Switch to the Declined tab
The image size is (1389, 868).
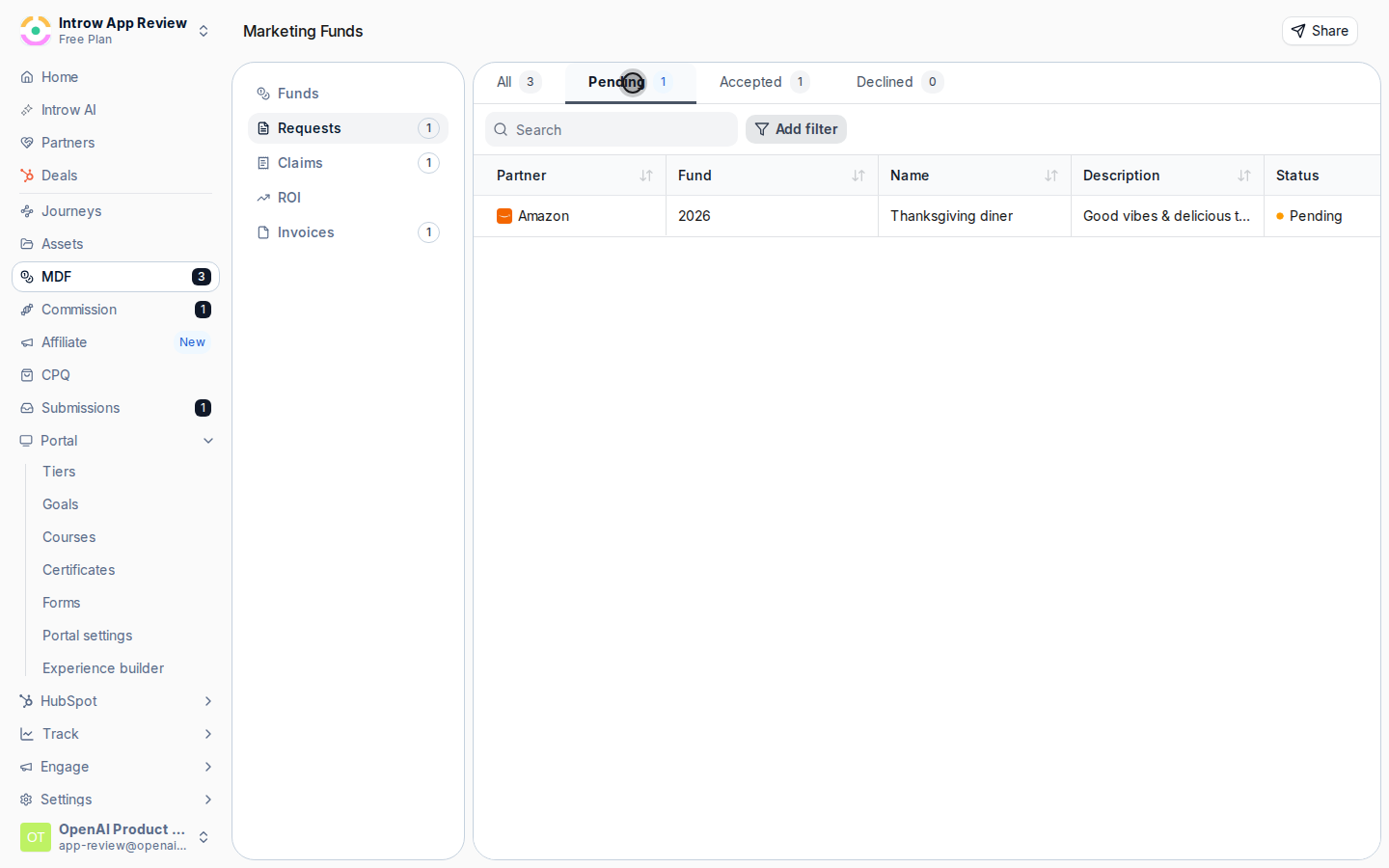tap(899, 82)
